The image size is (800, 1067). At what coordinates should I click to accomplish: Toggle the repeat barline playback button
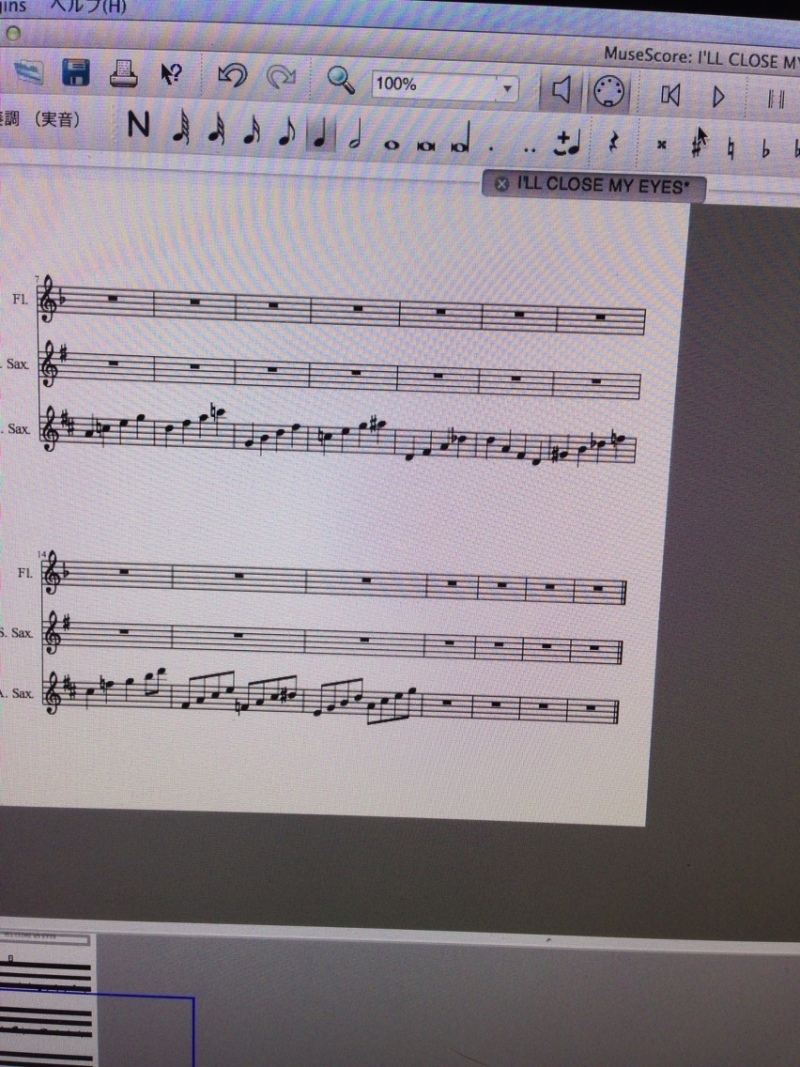(x=776, y=99)
